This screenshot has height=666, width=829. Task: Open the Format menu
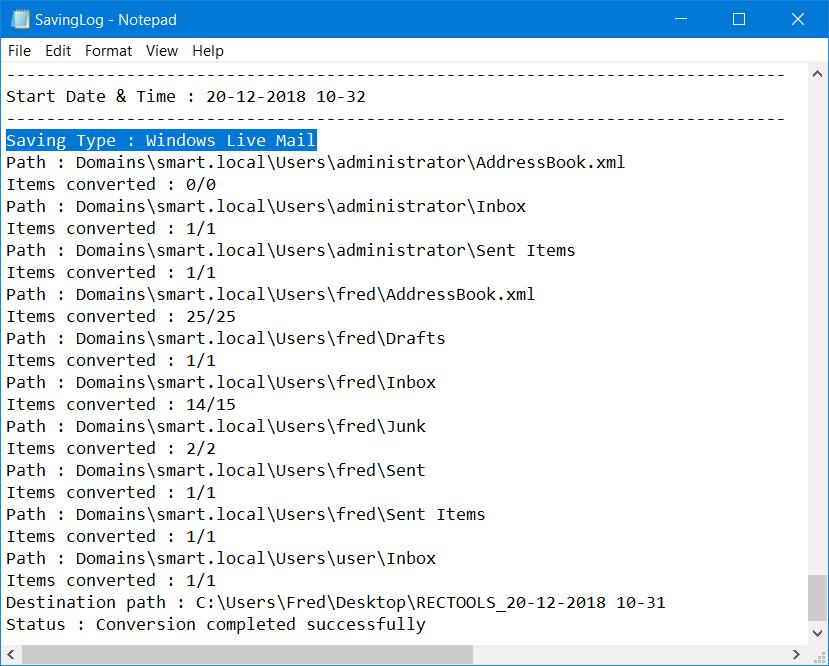pyautogui.click(x=108, y=51)
